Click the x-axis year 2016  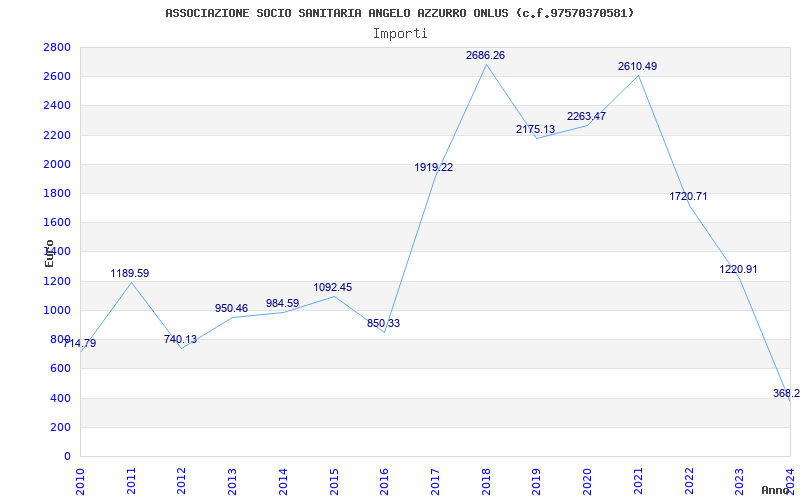385,482
